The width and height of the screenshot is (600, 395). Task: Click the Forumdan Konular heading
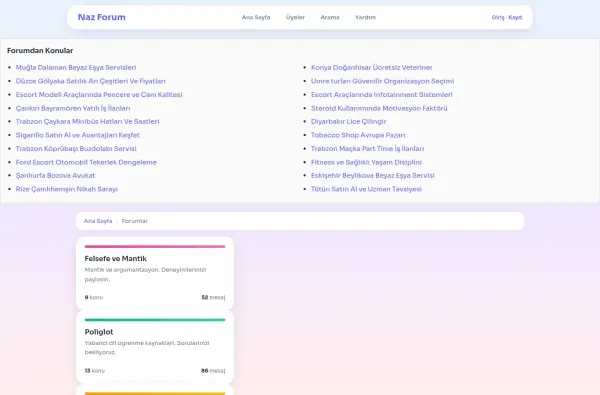pos(40,51)
